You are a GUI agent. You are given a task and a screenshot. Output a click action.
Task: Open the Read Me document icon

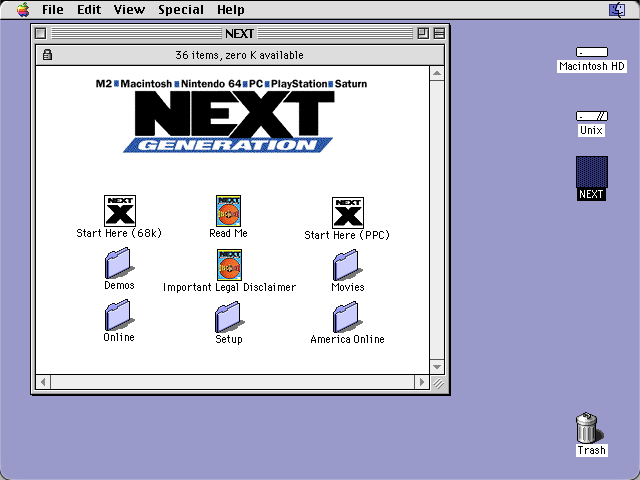coord(229,211)
